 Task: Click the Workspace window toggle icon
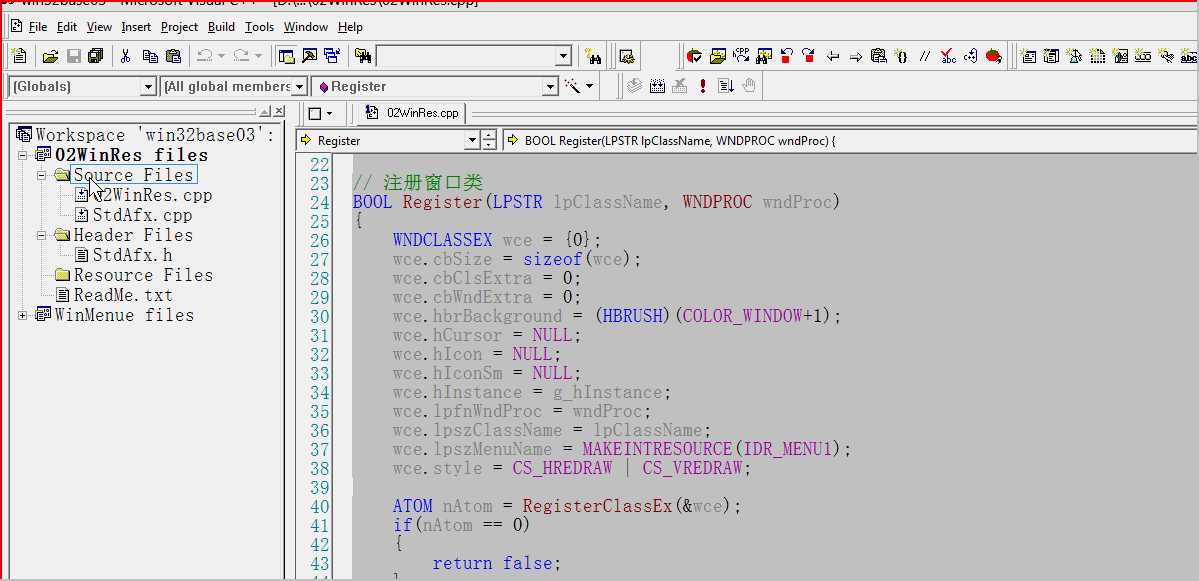click(x=287, y=56)
